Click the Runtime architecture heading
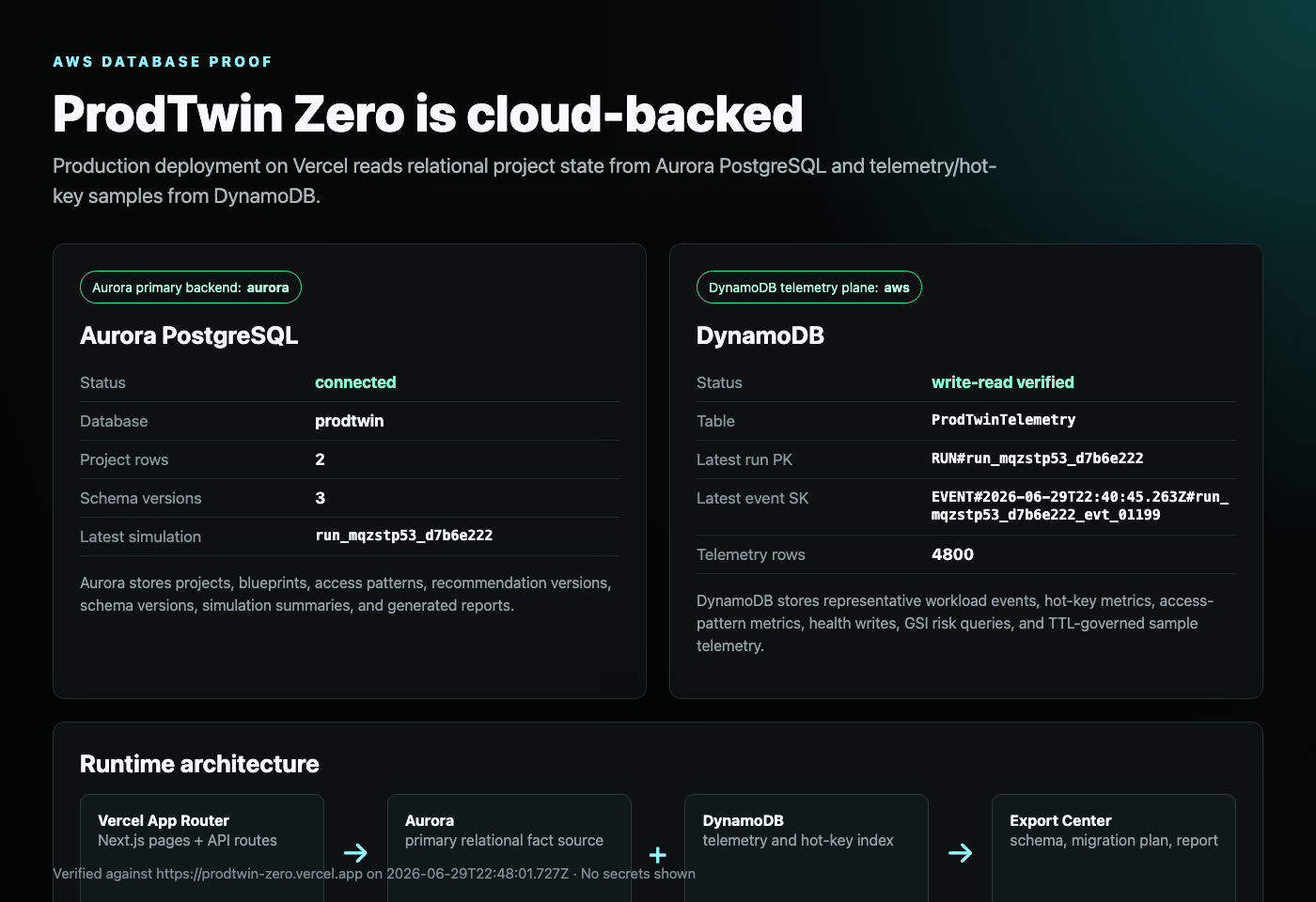Screen dimensions: 1316x902 point(199,764)
